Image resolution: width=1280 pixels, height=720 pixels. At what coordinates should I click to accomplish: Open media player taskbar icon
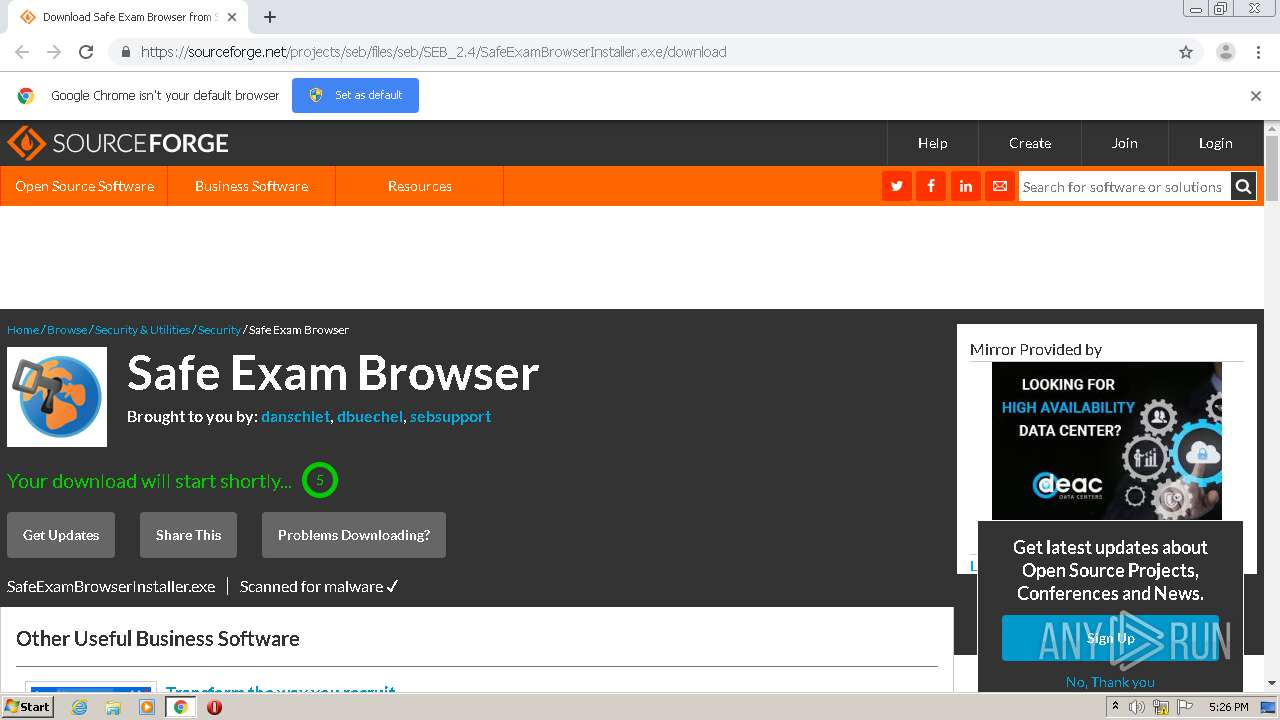147,707
